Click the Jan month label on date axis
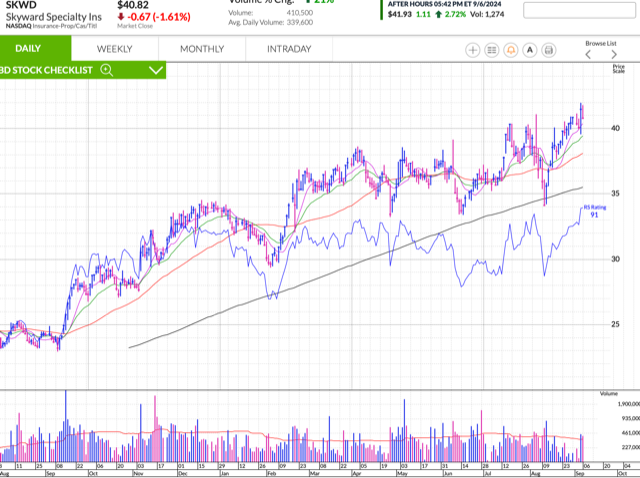The width and height of the screenshot is (640, 478). [225, 474]
